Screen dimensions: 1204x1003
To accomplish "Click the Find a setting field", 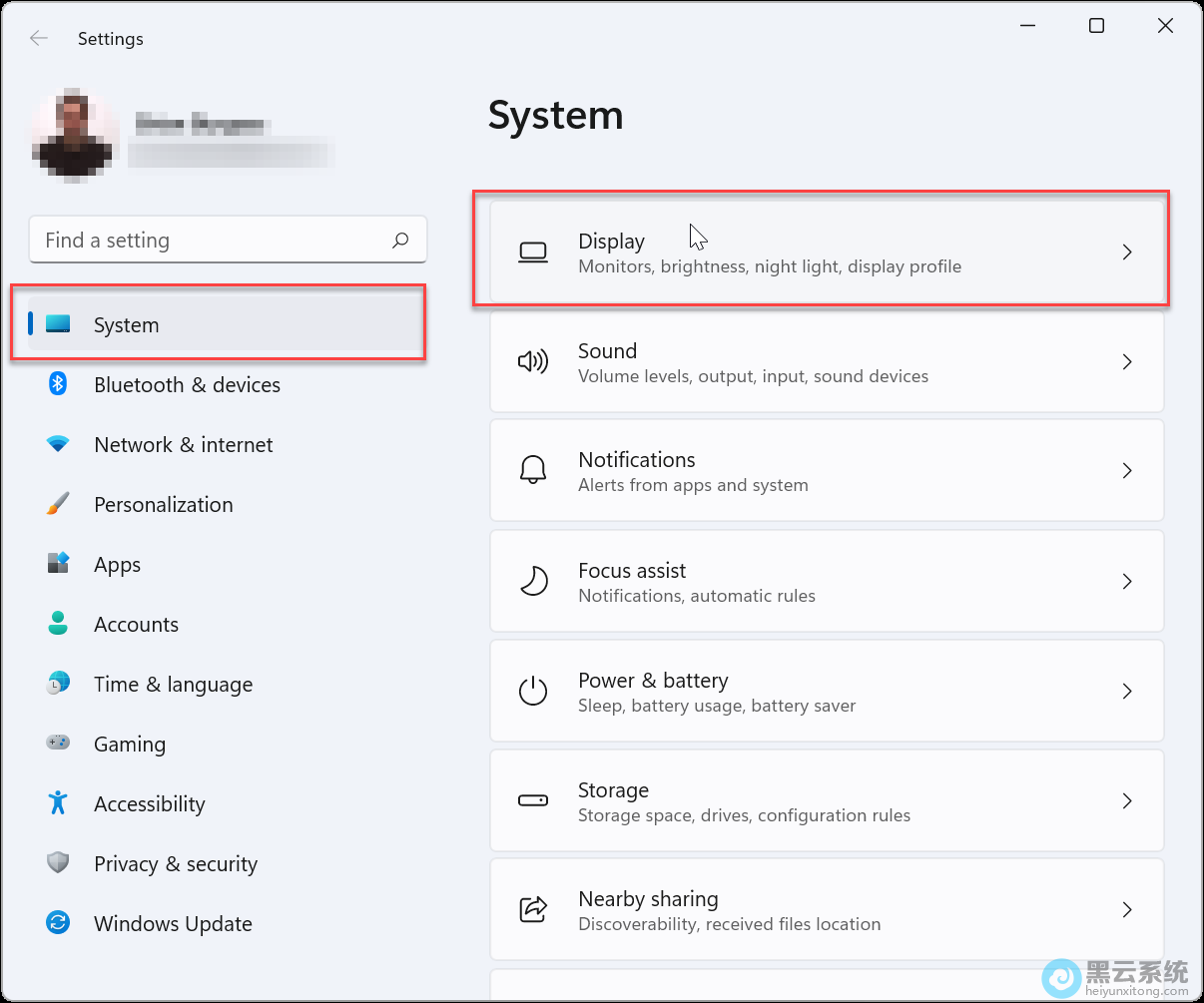I will [210, 241].
